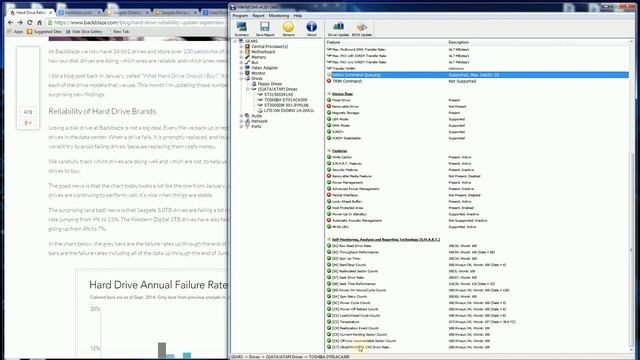Expand the Network node

pyautogui.click(x=241, y=121)
